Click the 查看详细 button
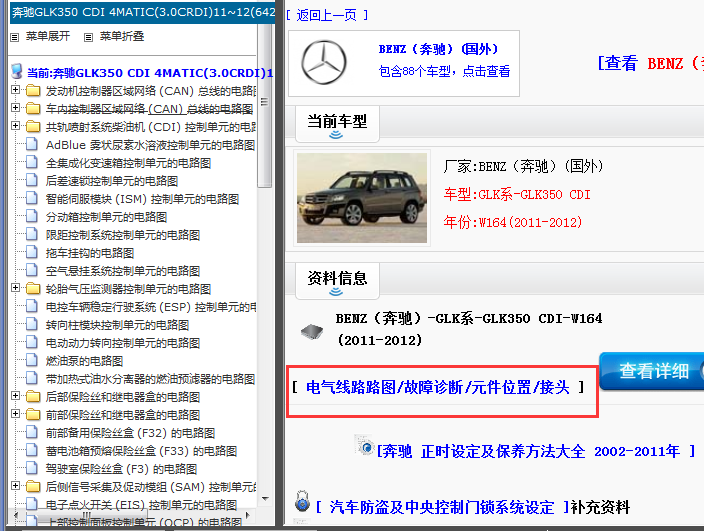Viewport: 704px width, 531px height. (652, 371)
